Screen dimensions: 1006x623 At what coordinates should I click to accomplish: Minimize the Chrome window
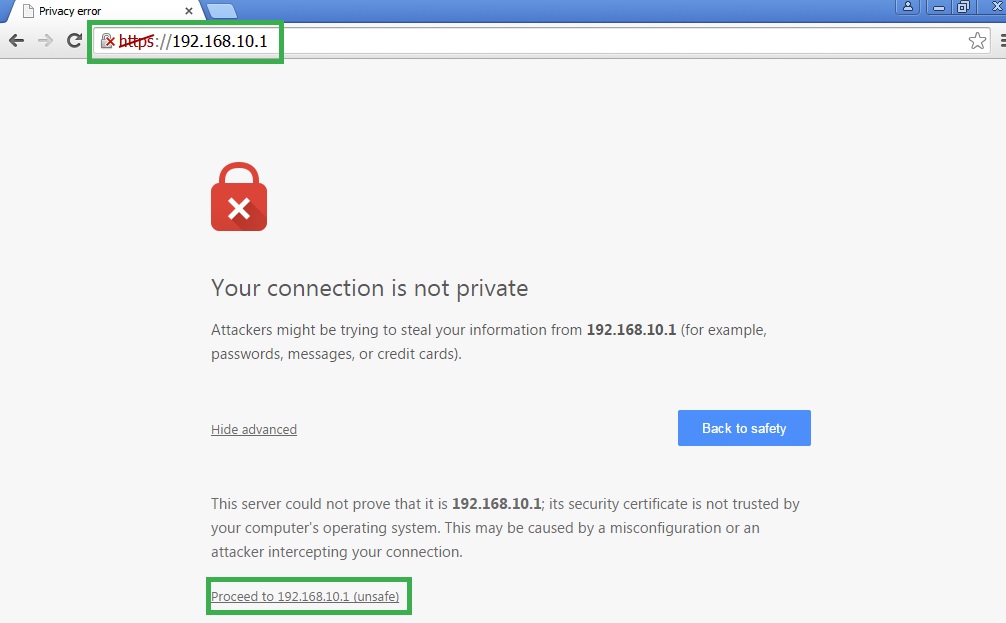pyautogui.click(x=939, y=7)
